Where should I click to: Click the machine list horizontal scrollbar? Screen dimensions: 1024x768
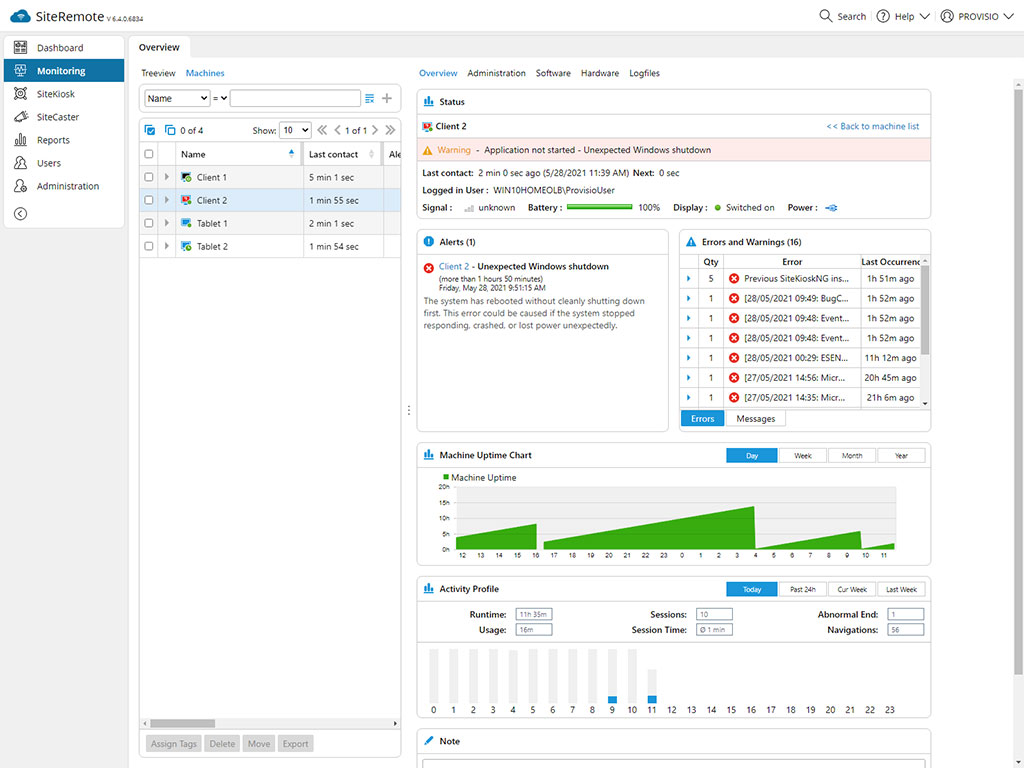click(183, 723)
